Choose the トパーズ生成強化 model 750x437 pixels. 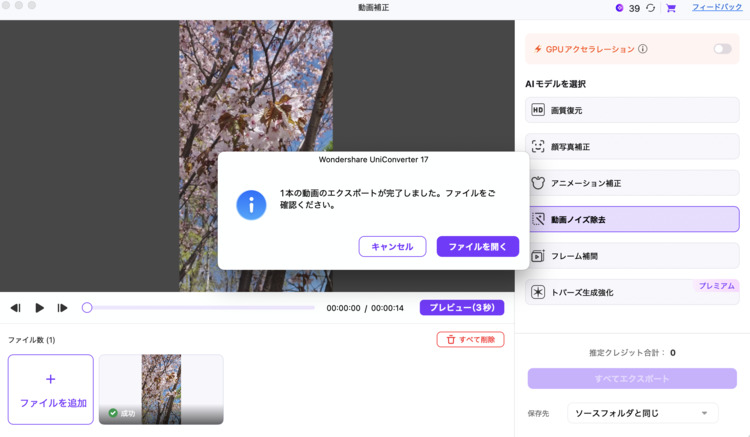(632, 292)
